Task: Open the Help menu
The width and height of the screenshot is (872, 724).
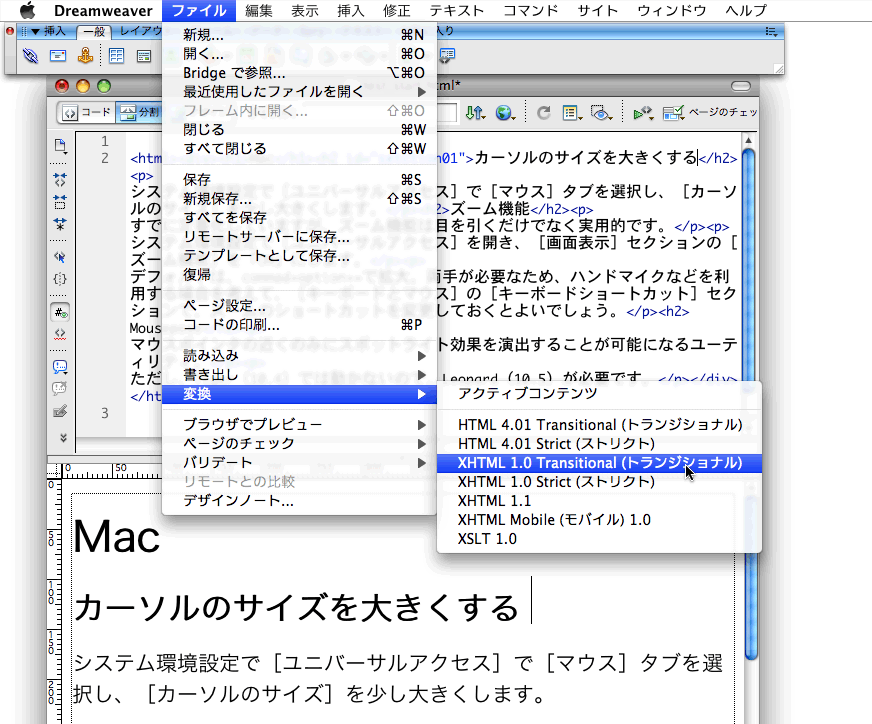Action: point(746,11)
